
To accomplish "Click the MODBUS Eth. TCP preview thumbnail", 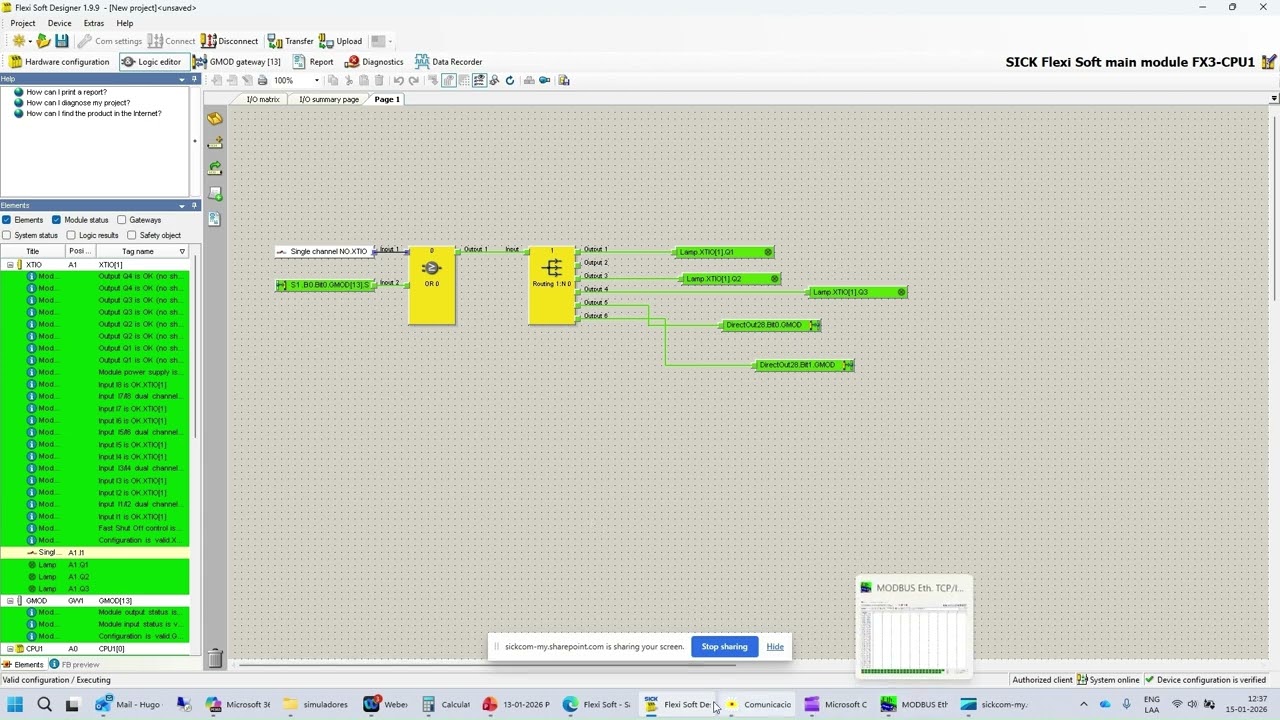I will [914, 628].
